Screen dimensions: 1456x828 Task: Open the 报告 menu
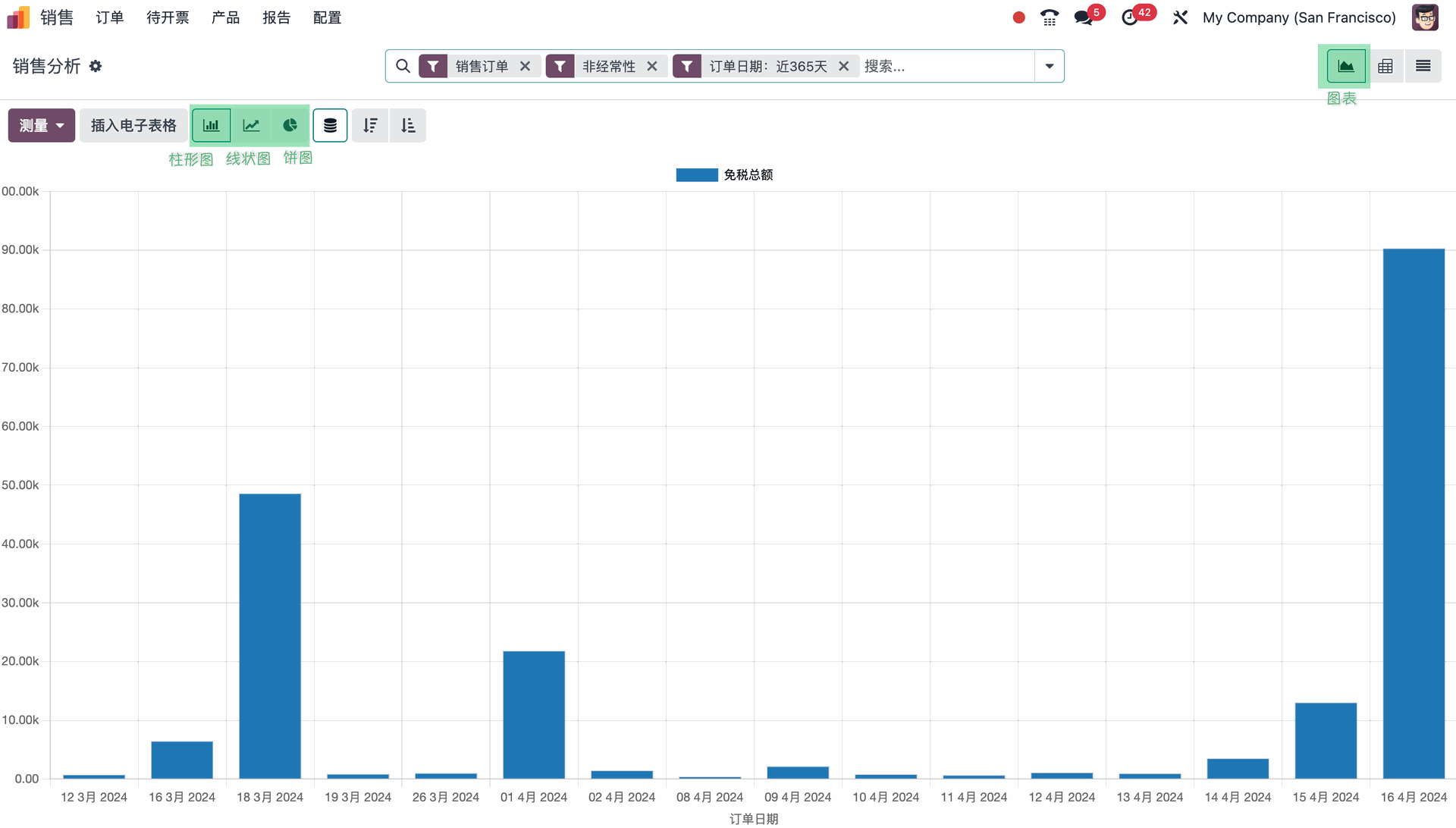[x=276, y=17]
